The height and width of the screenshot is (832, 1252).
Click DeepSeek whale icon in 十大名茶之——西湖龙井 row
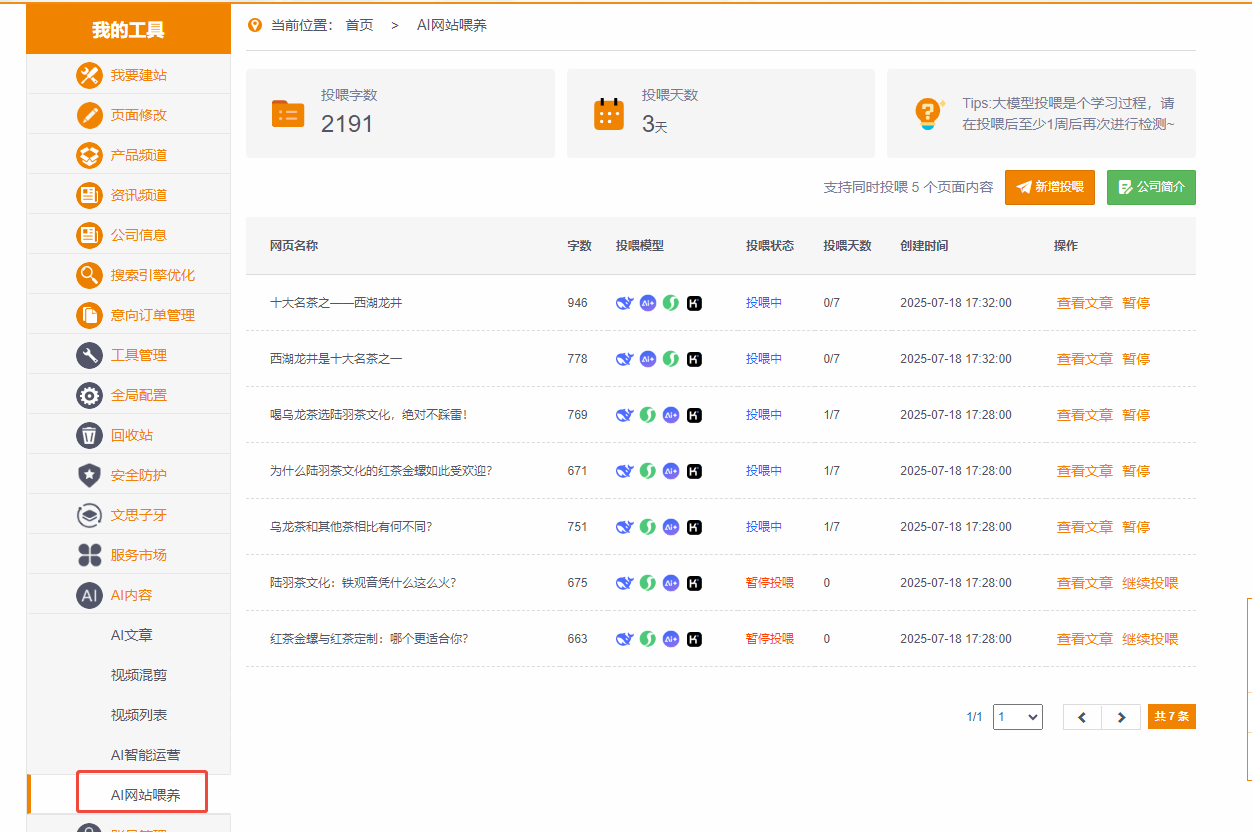pos(624,303)
